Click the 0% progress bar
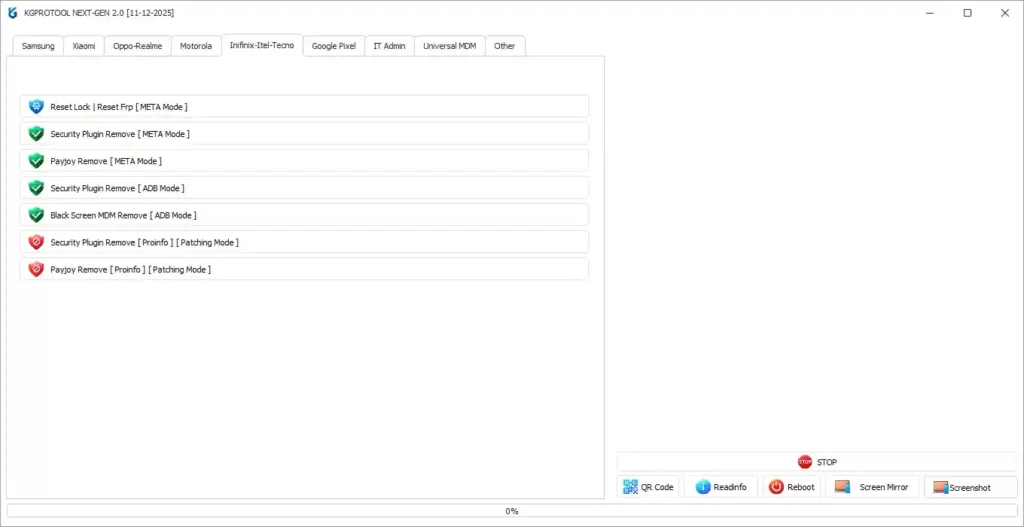 pyautogui.click(x=512, y=511)
